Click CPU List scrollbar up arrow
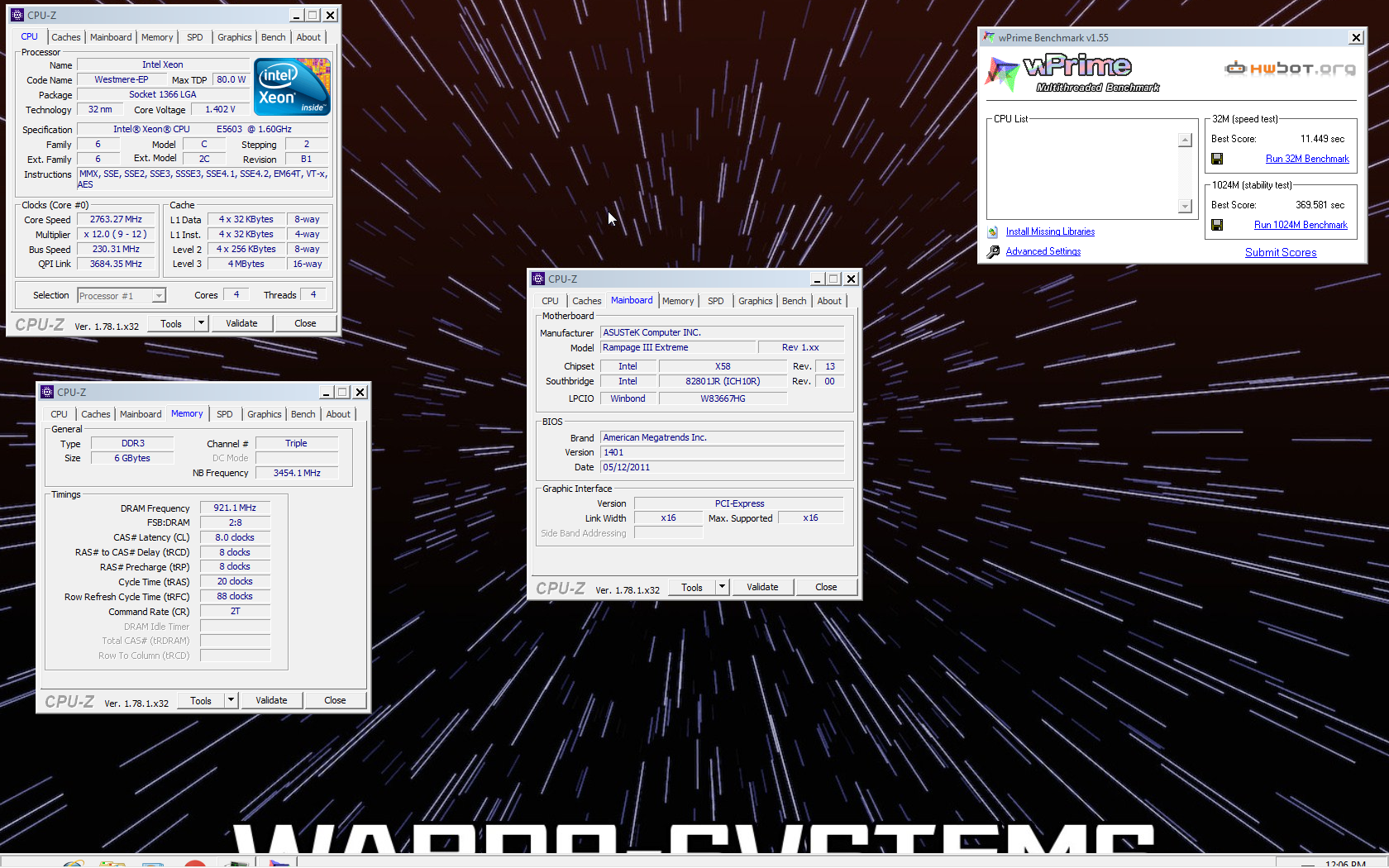Viewport: 1389px width, 868px height. pyautogui.click(x=1185, y=140)
